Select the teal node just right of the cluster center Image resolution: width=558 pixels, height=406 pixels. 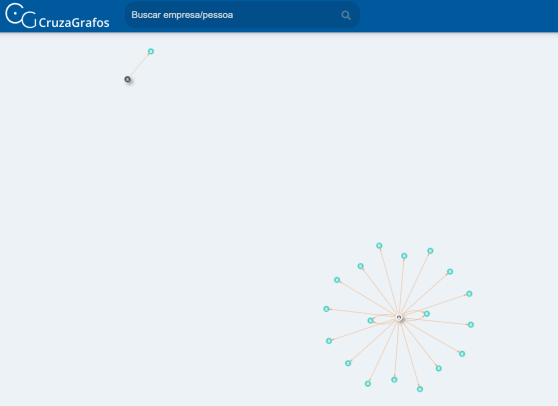tap(427, 313)
